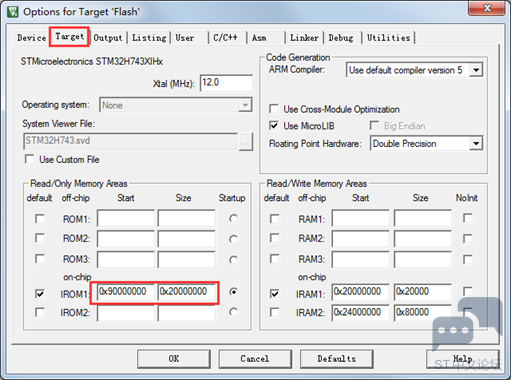Click the IRAM2 Size field 0x80000
Screen dimensions: 511x380
[423, 313]
